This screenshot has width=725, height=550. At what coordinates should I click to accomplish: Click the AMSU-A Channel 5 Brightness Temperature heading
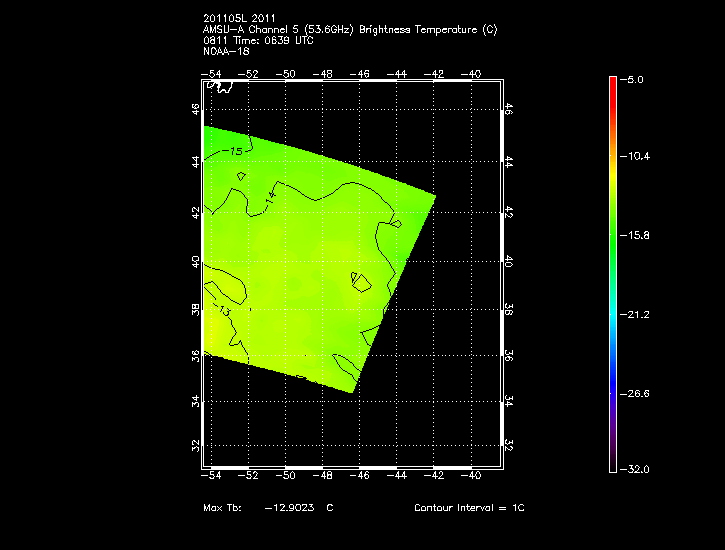pyautogui.click(x=349, y=29)
